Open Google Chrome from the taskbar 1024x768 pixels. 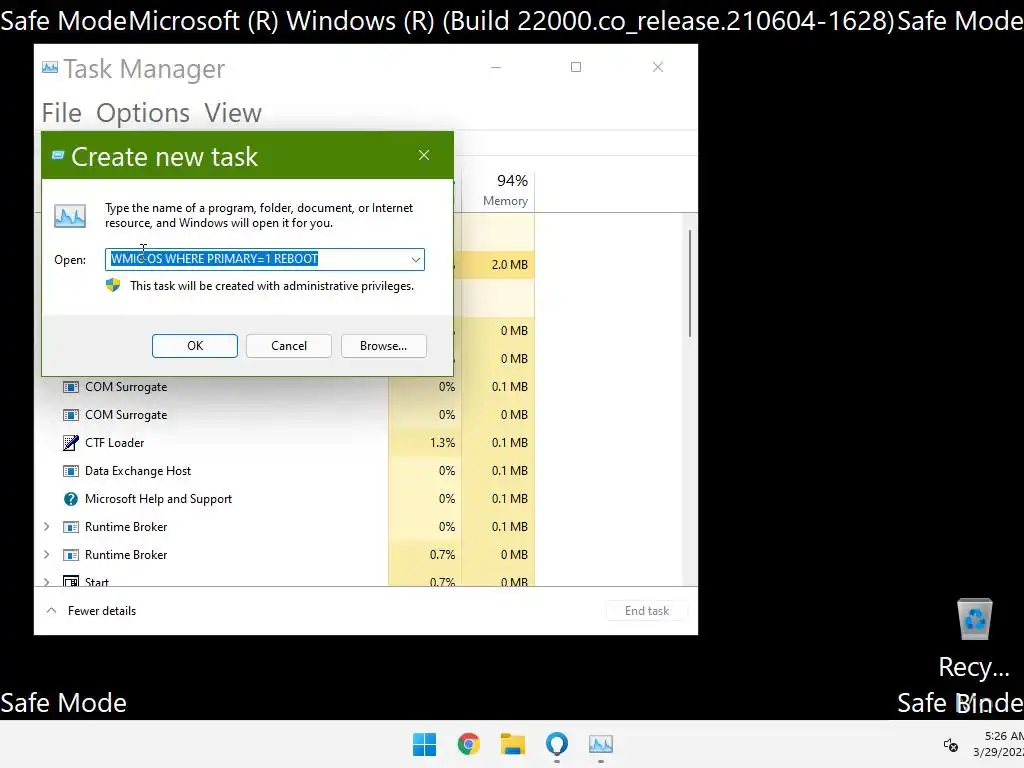pyautogui.click(x=468, y=744)
